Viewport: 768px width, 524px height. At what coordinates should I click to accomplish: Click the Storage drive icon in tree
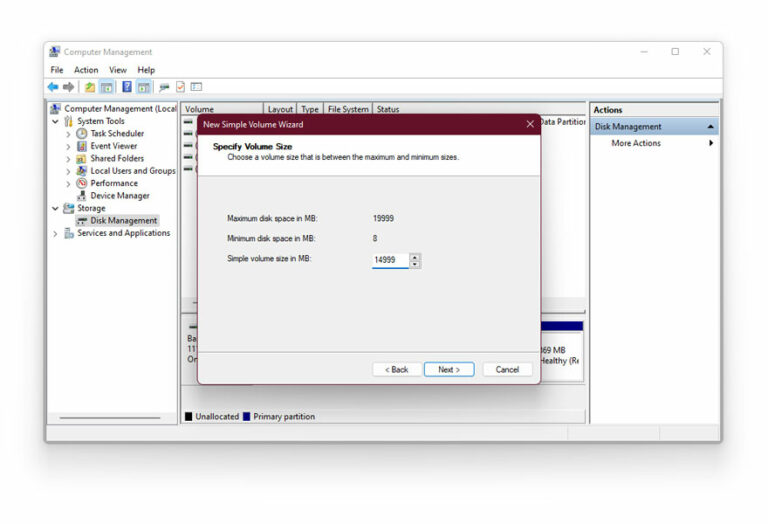(69, 208)
